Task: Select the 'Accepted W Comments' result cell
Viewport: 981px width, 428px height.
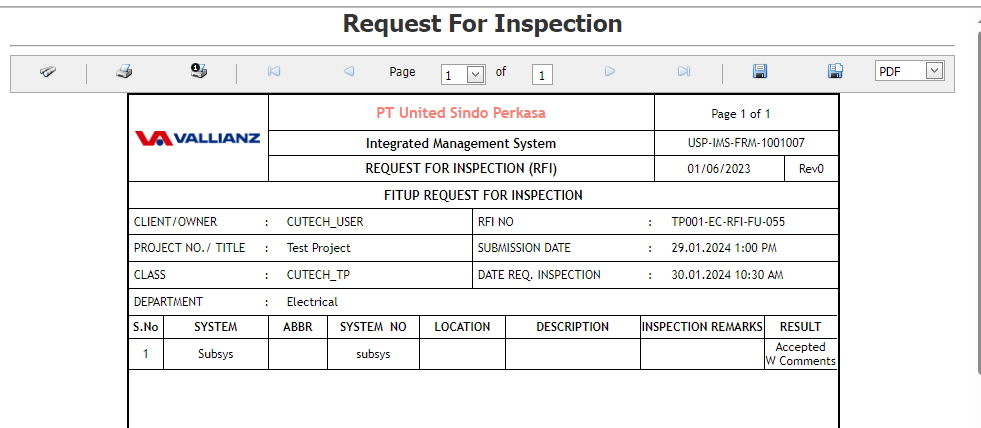Action: 800,354
